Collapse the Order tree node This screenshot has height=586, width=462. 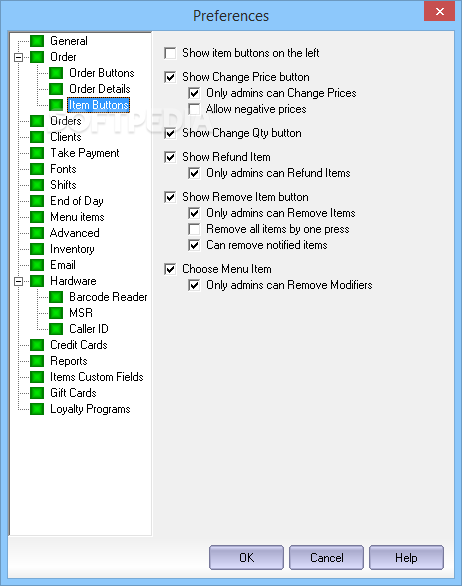[x=18, y=58]
